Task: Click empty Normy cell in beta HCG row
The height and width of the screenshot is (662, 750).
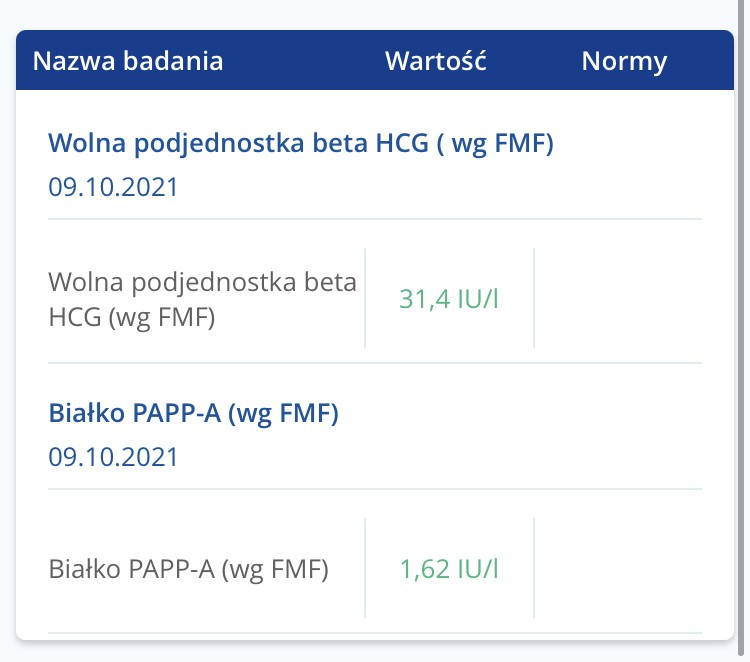Action: pos(618,299)
